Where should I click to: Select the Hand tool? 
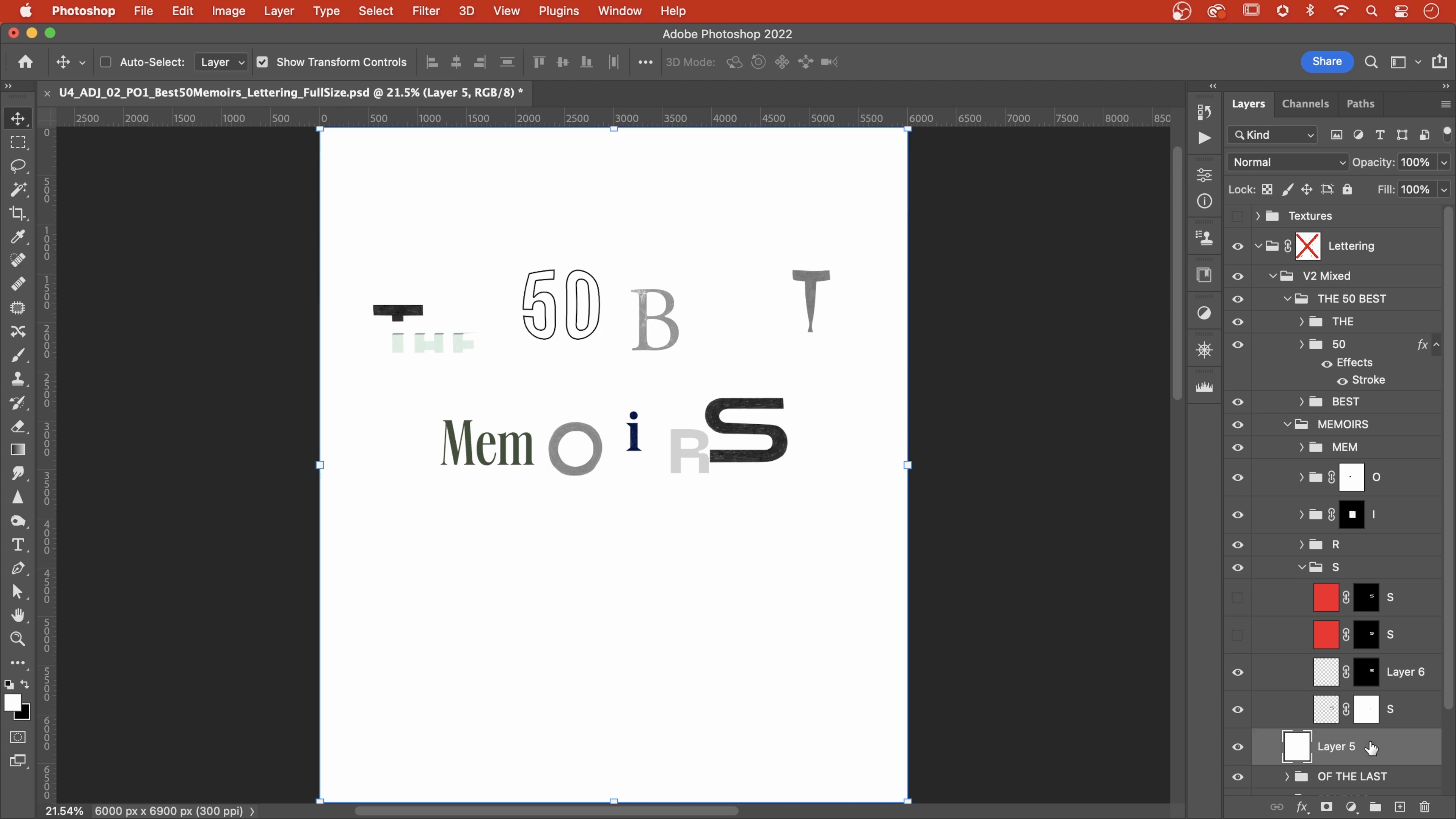[x=18, y=615]
